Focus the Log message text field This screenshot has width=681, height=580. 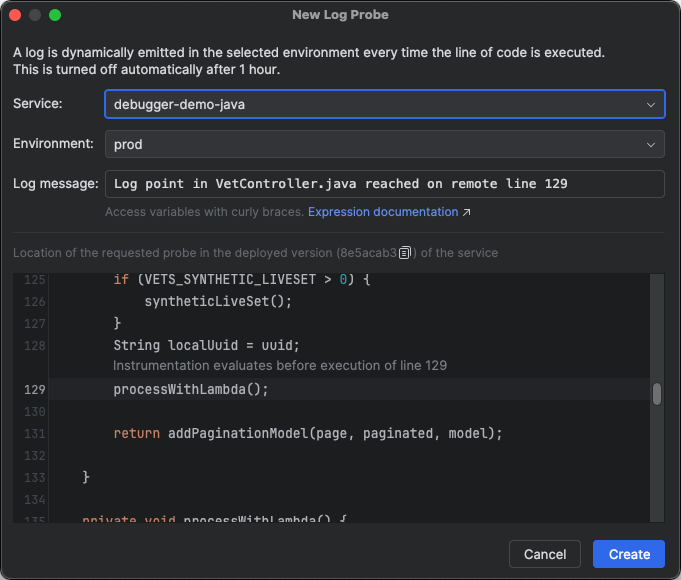click(384, 184)
